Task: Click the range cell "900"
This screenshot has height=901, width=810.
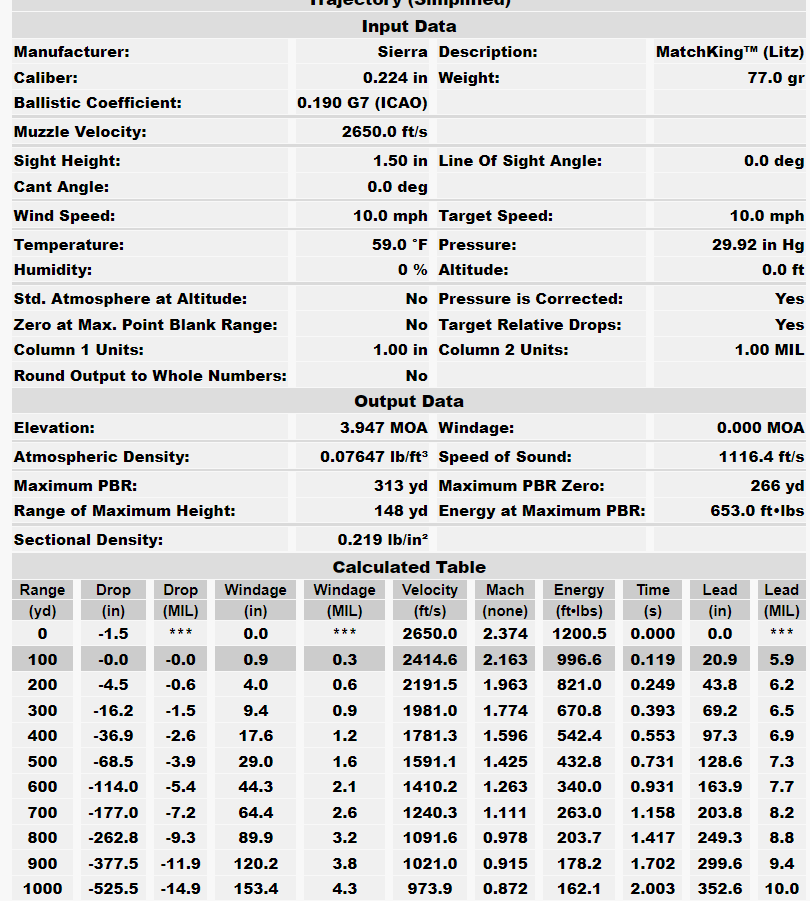Action: click(x=43, y=864)
